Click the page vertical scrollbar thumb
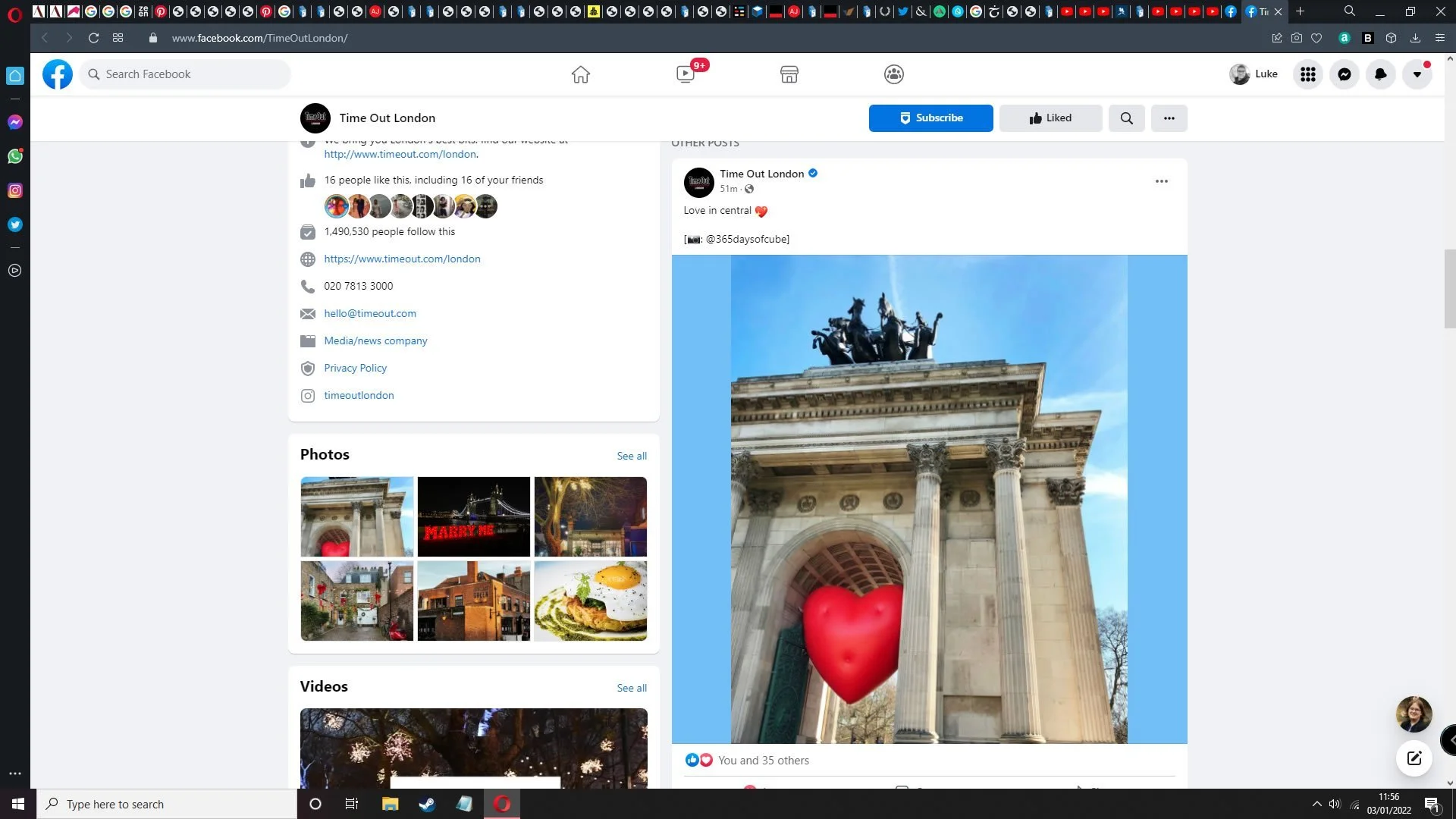 click(1449, 288)
